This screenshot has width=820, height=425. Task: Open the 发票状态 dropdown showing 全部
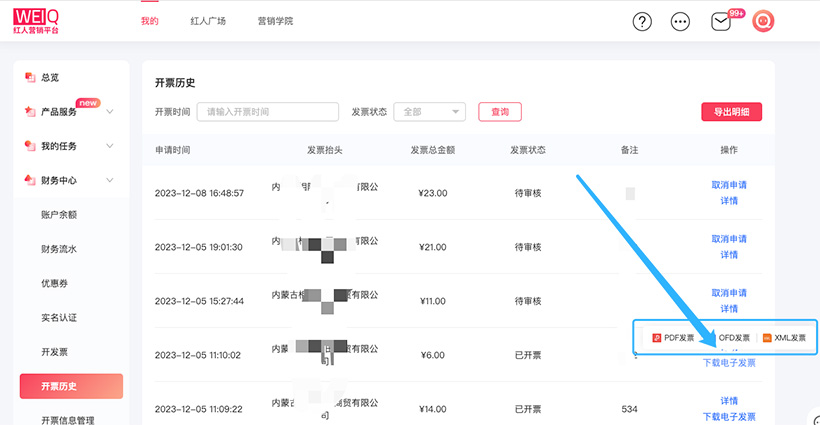pyautogui.click(x=429, y=112)
